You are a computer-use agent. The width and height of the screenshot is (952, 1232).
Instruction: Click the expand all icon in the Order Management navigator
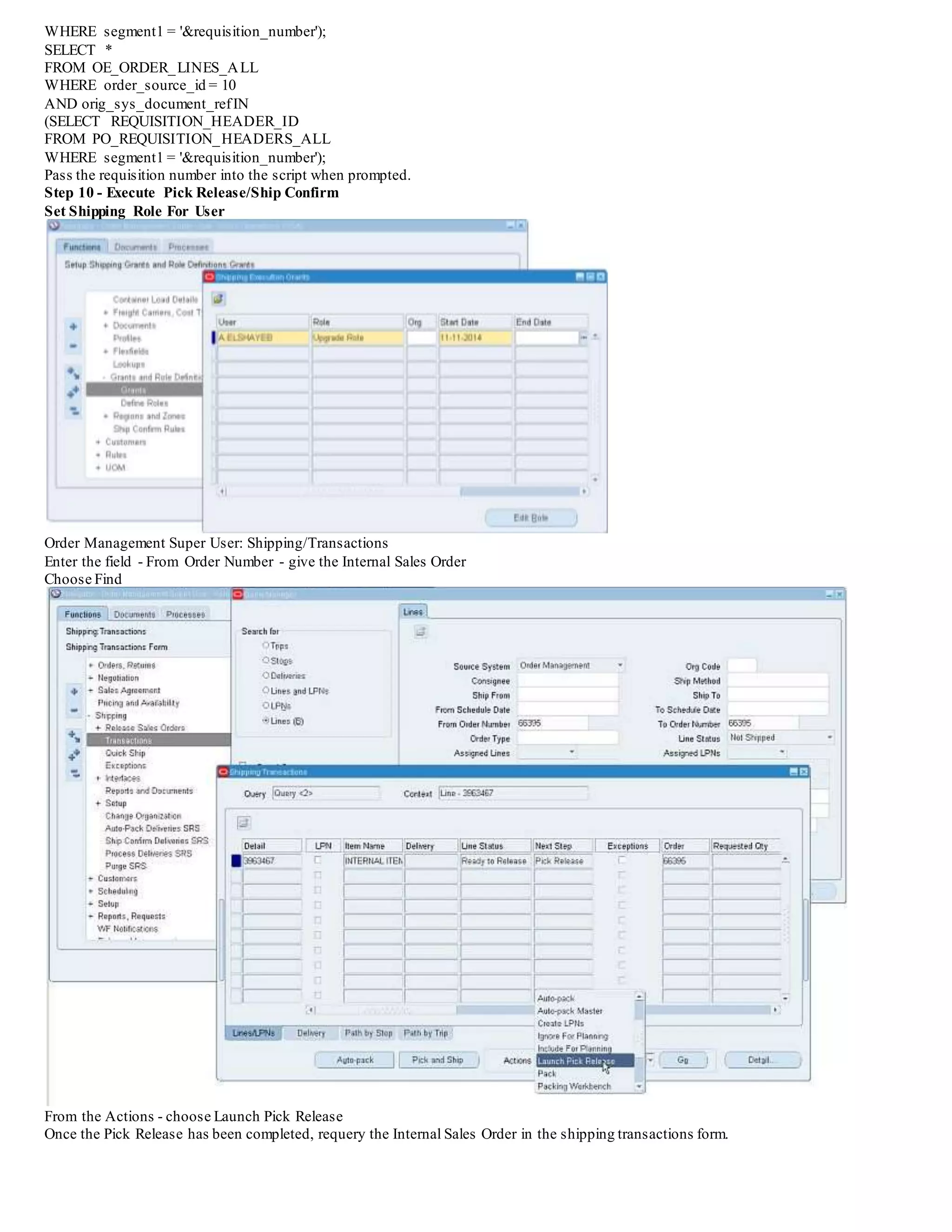pos(74,754)
